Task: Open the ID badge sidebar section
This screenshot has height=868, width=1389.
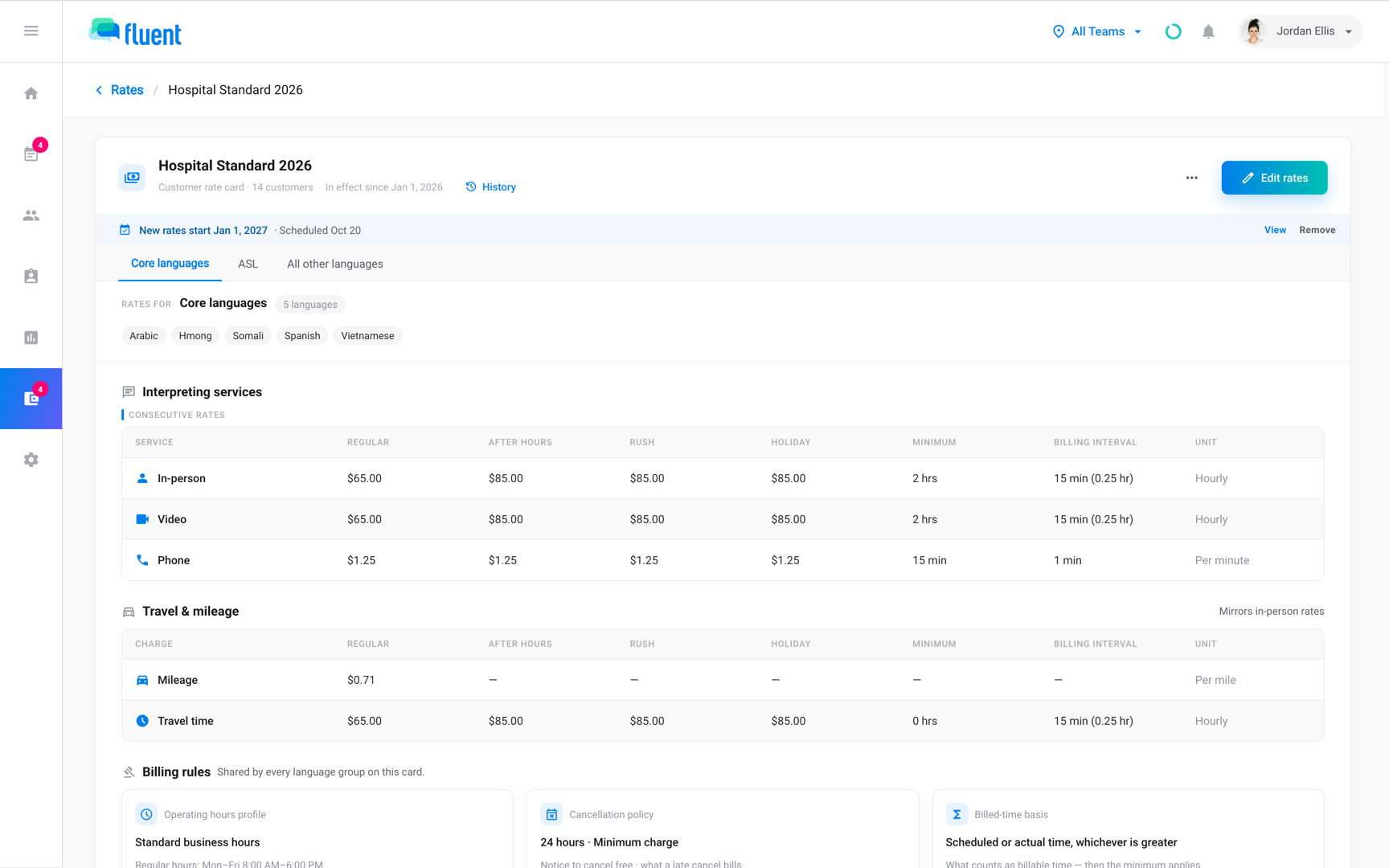Action: pyautogui.click(x=31, y=276)
